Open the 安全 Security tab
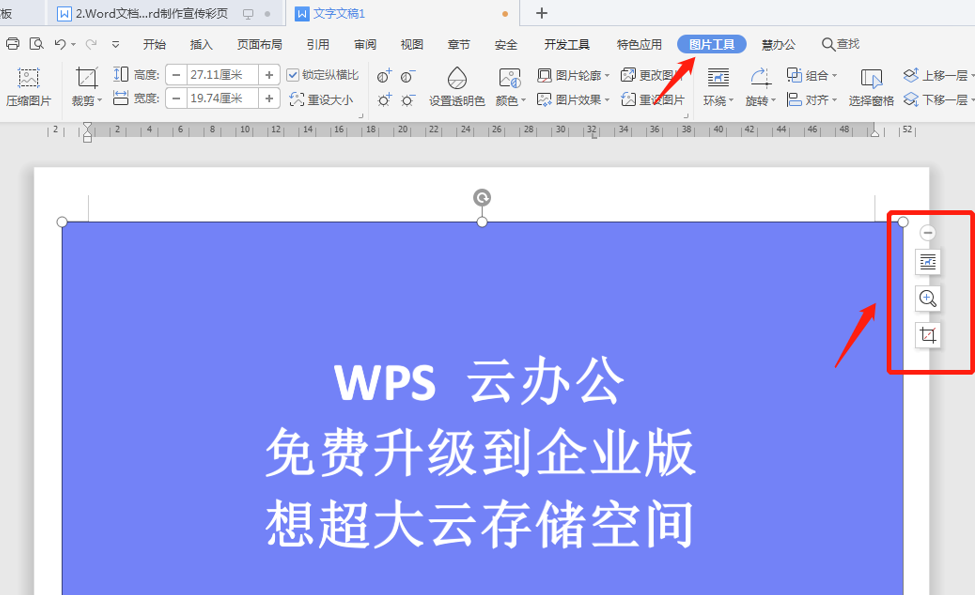Viewport: 975px width, 595px height. point(506,44)
